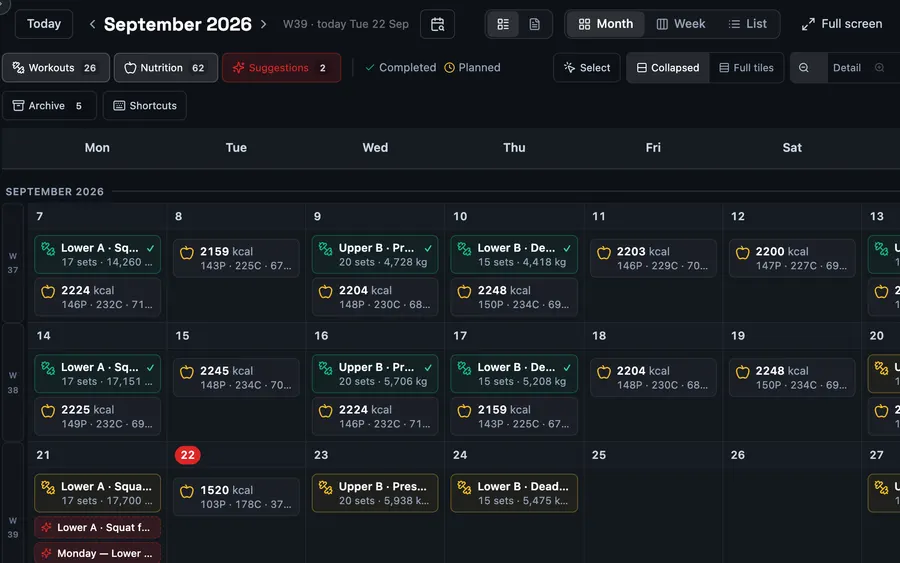Click the sparkle icon on Monday — Lower suggestion

coord(46,553)
